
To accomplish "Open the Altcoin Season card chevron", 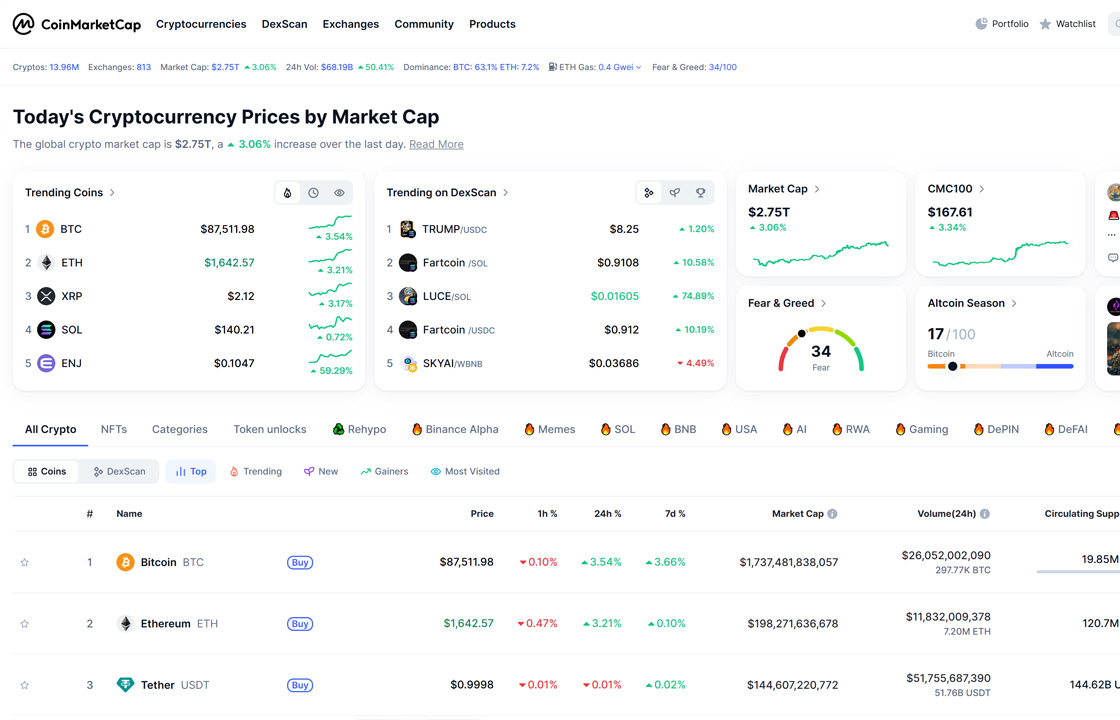I will point(1014,304).
